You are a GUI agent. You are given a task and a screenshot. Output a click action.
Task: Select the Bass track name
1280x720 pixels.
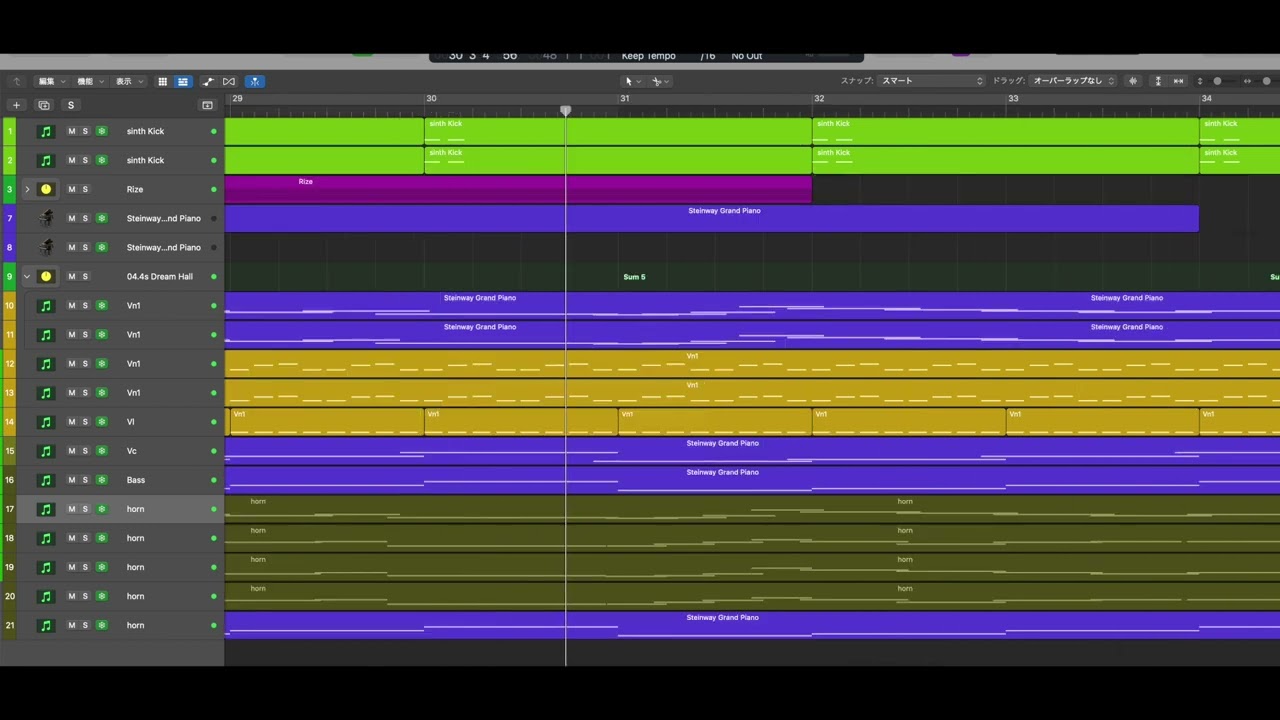click(x=135, y=480)
